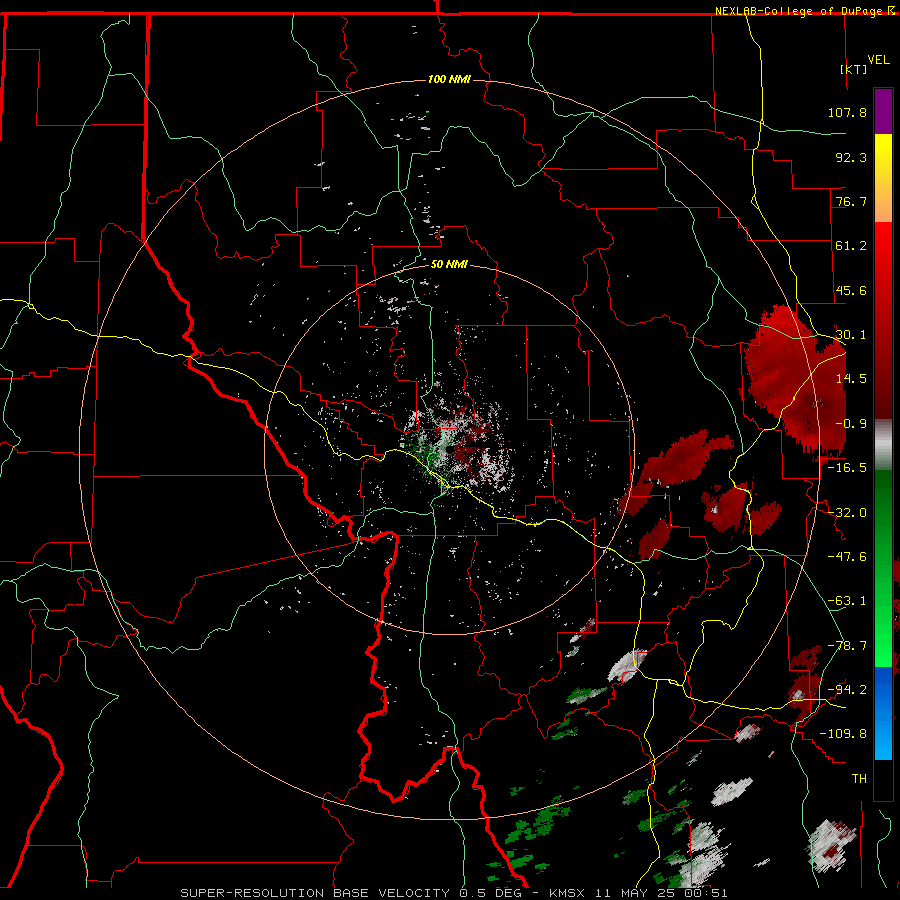Click the 14.5 velocity scale value
Viewport: 900px width, 900px height.
851,379
